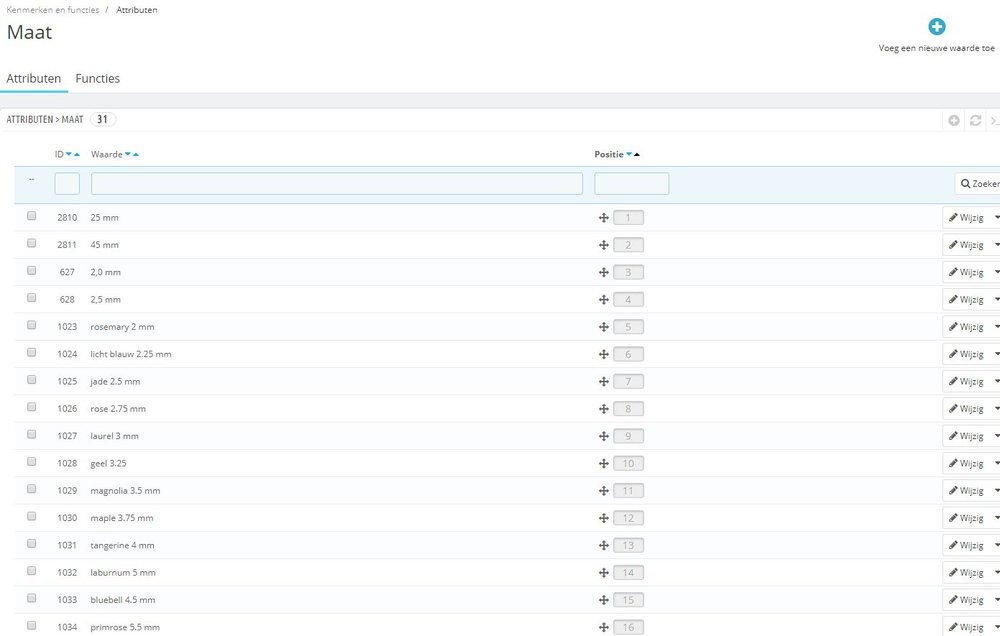Click Zoeken search button
The image size is (1000, 636).
[x=978, y=184]
